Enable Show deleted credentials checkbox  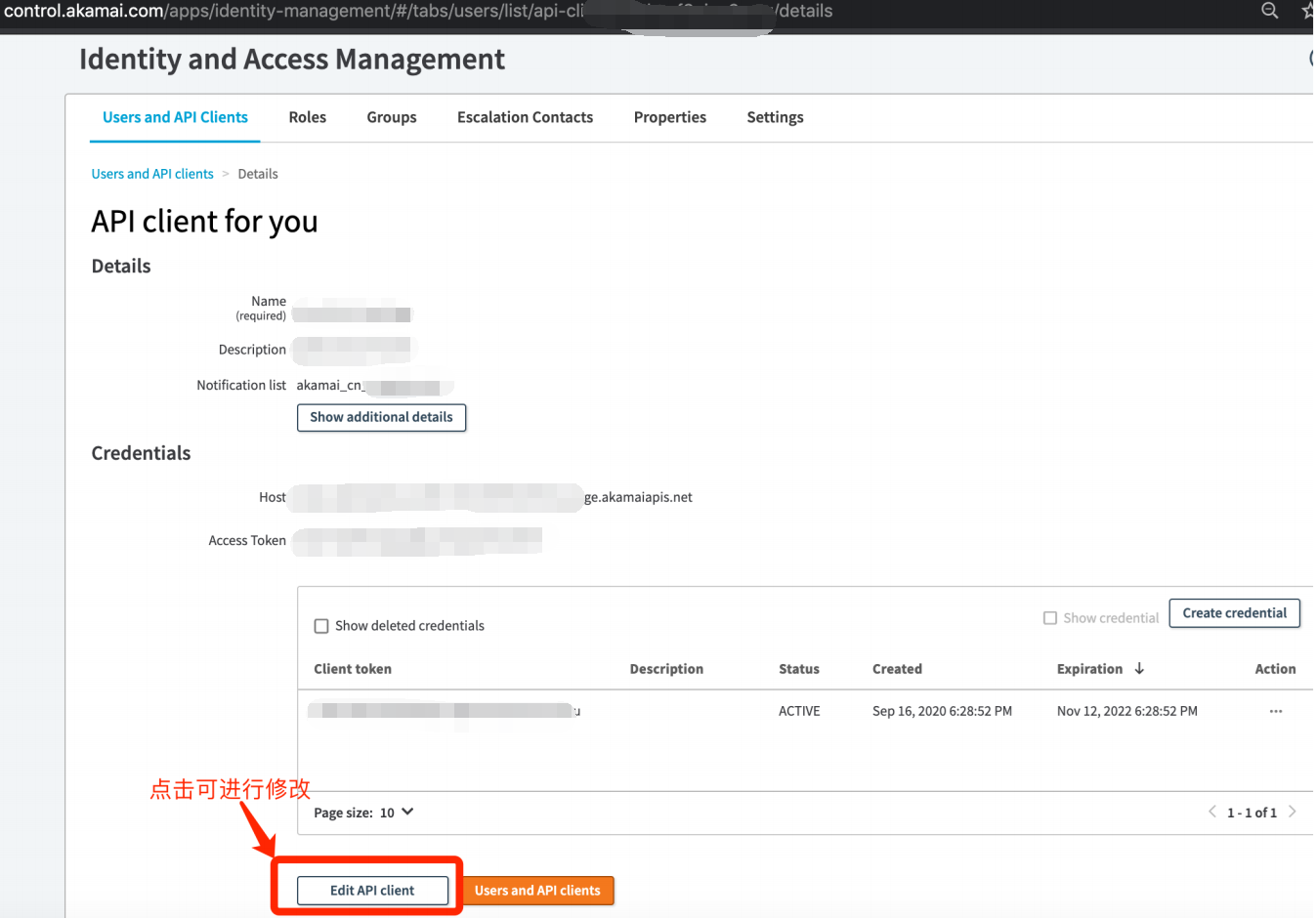pos(320,626)
